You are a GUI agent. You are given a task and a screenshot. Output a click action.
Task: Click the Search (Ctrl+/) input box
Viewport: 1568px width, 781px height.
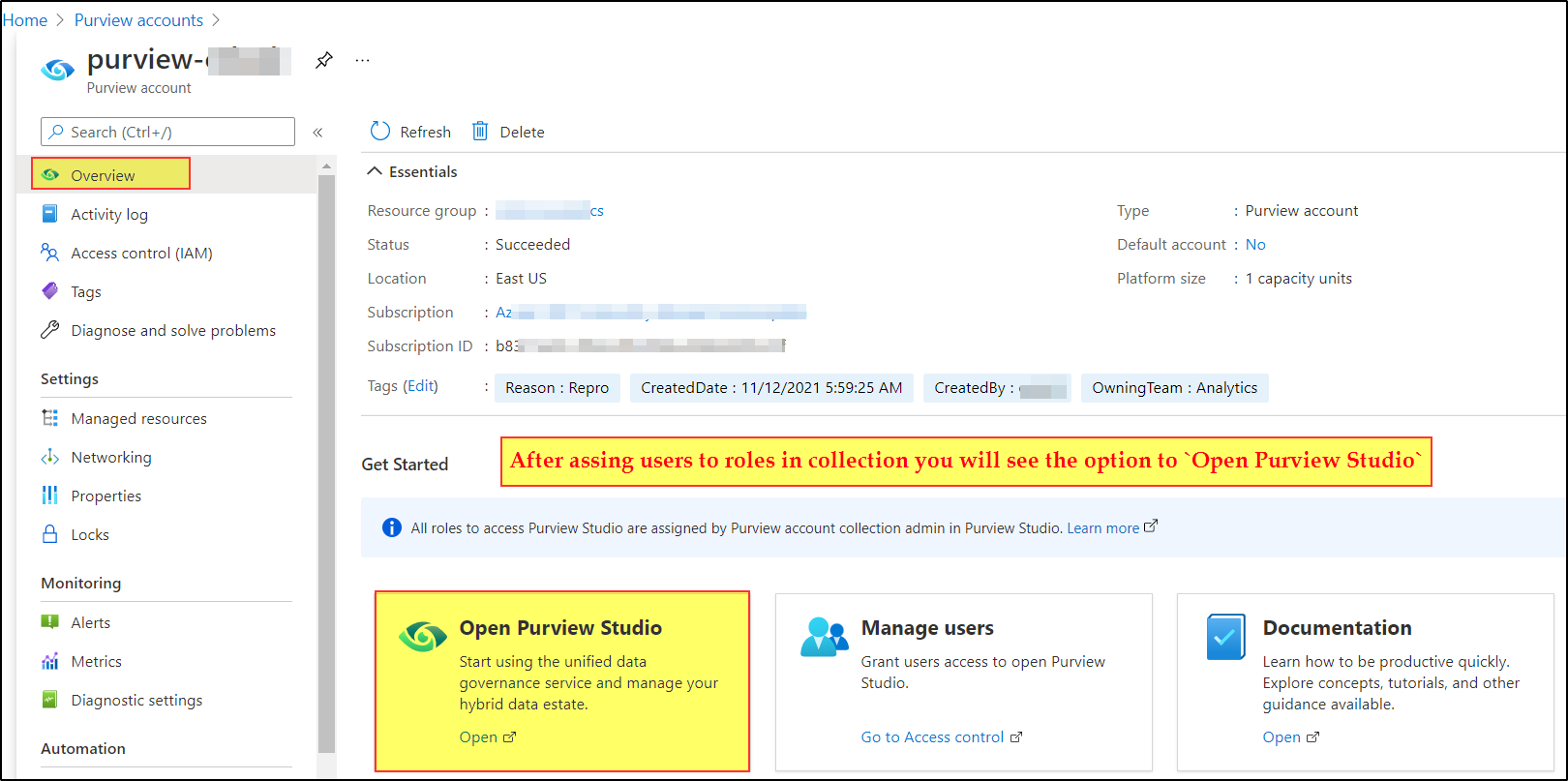coord(167,132)
